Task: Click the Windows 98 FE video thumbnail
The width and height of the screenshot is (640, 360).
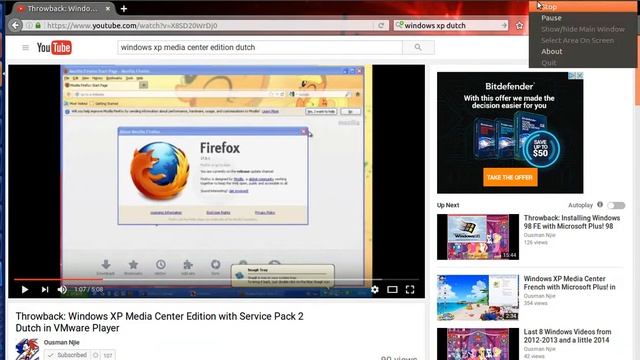Action: pyautogui.click(x=478, y=237)
